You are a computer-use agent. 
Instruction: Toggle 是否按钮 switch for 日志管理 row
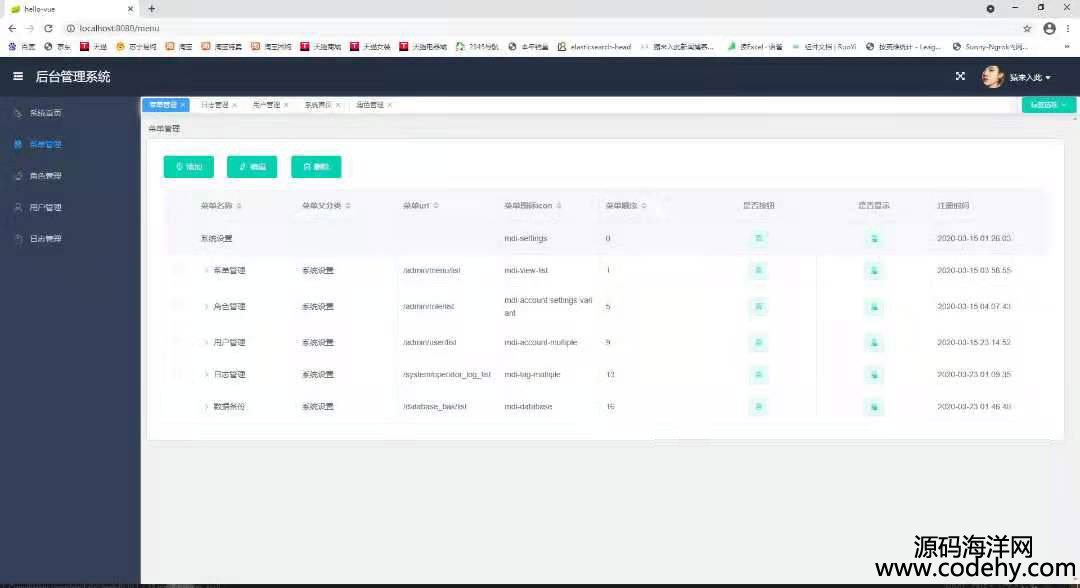coord(758,375)
